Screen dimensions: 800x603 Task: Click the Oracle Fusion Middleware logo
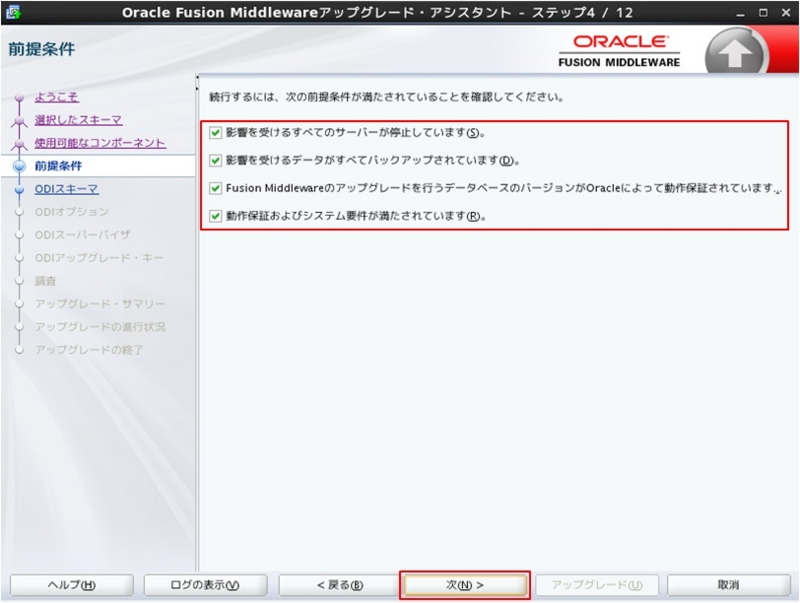(x=619, y=51)
